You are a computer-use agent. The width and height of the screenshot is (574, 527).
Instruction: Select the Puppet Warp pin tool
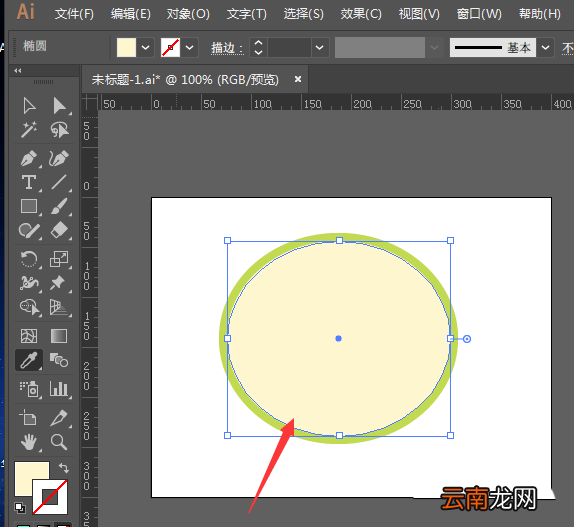pyautogui.click(x=58, y=283)
